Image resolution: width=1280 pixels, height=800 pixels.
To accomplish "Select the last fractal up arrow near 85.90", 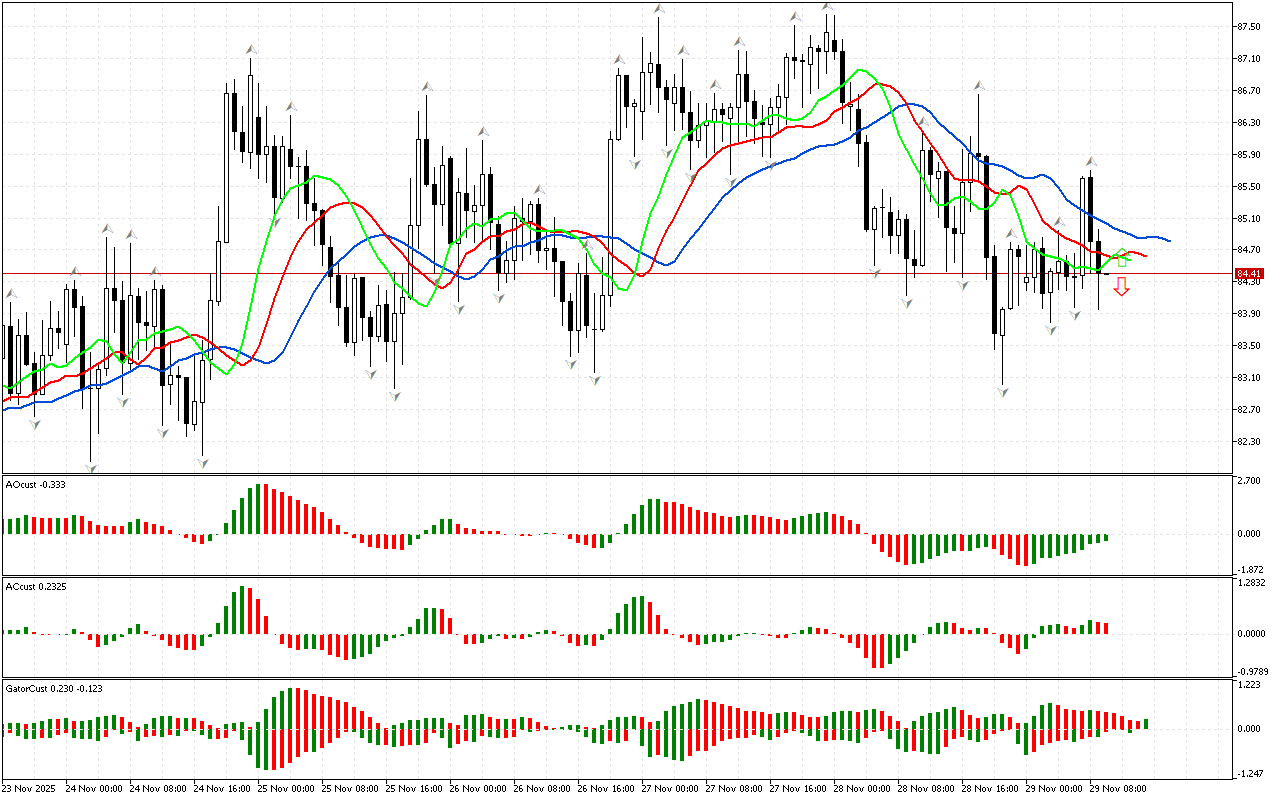I will pyautogui.click(x=1092, y=161).
